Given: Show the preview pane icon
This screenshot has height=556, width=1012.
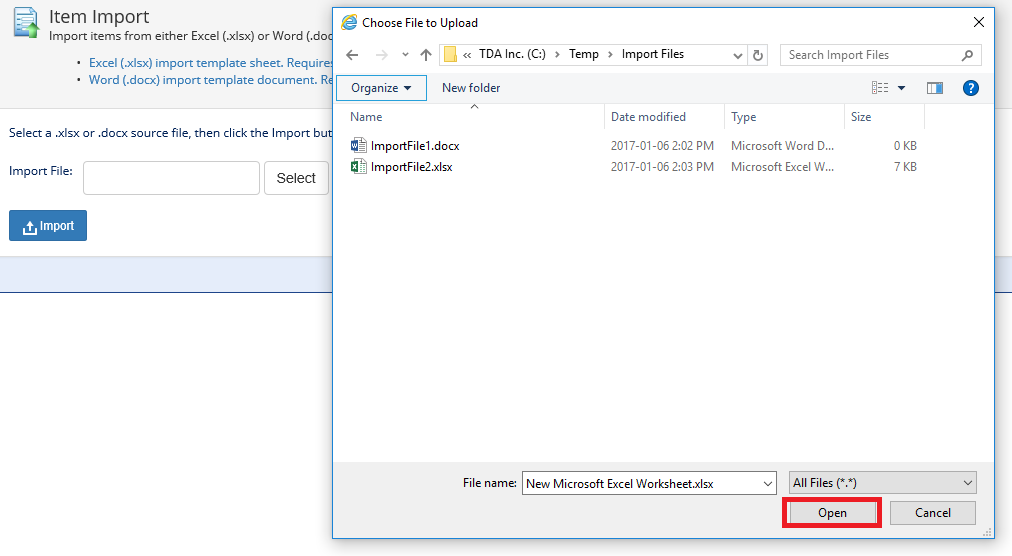Looking at the screenshot, I should click(935, 88).
